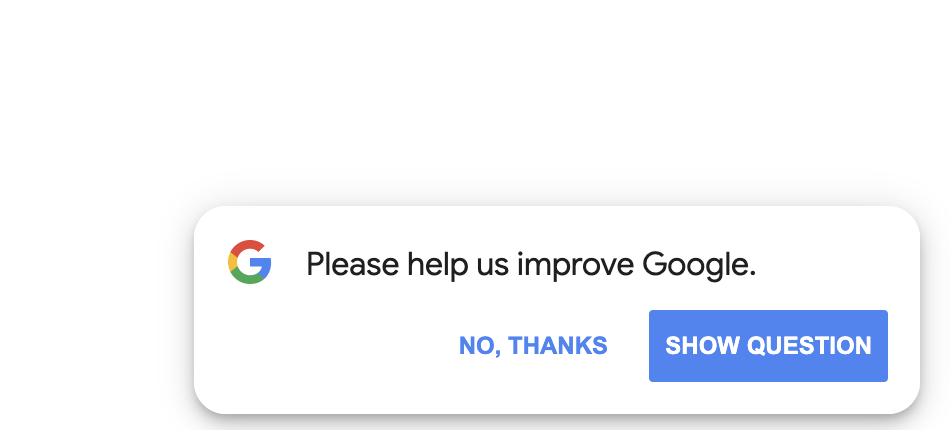
Task: Tap the 'G' icon beside the message
Action: pos(250,263)
